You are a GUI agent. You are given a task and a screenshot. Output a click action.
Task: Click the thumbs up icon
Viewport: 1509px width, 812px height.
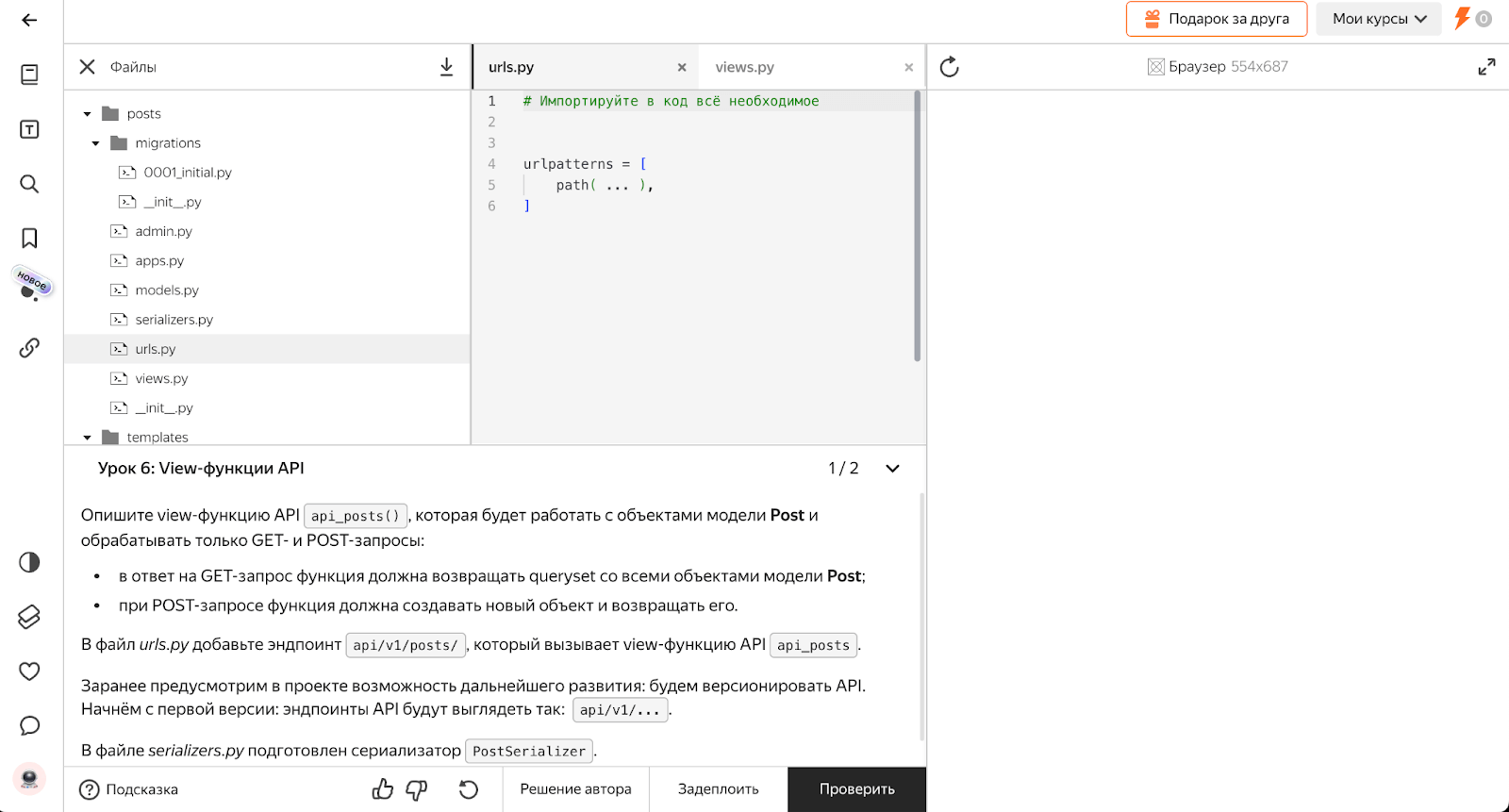(382, 789)
